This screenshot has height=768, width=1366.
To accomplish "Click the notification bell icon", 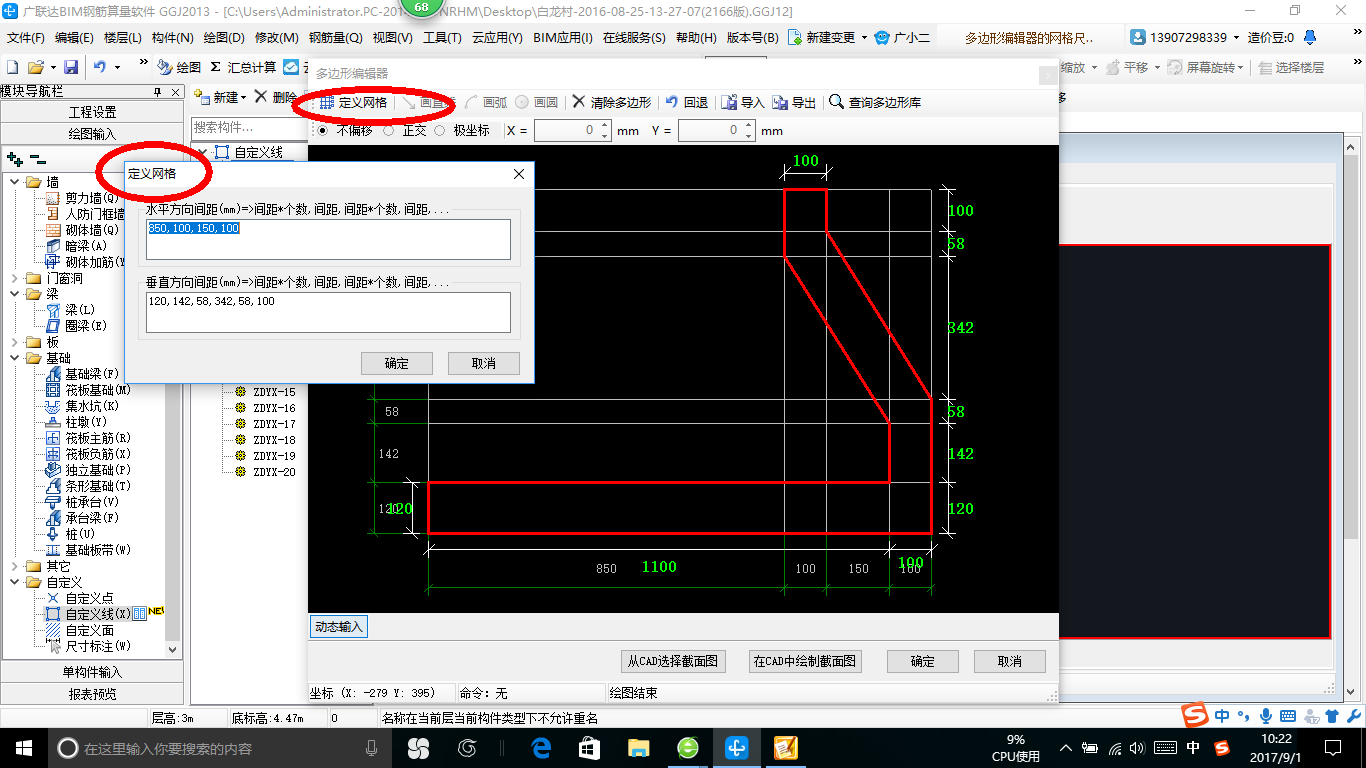I will (1311, 37).
